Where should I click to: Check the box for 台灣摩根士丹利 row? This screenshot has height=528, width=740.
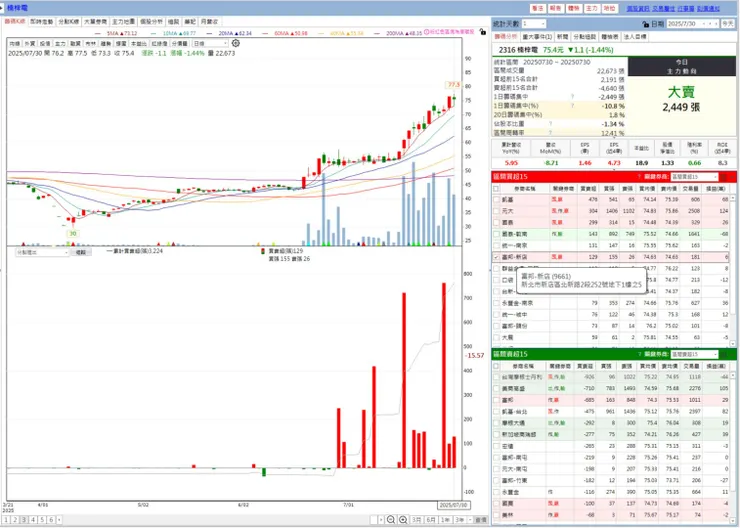(x=496, y=377)
